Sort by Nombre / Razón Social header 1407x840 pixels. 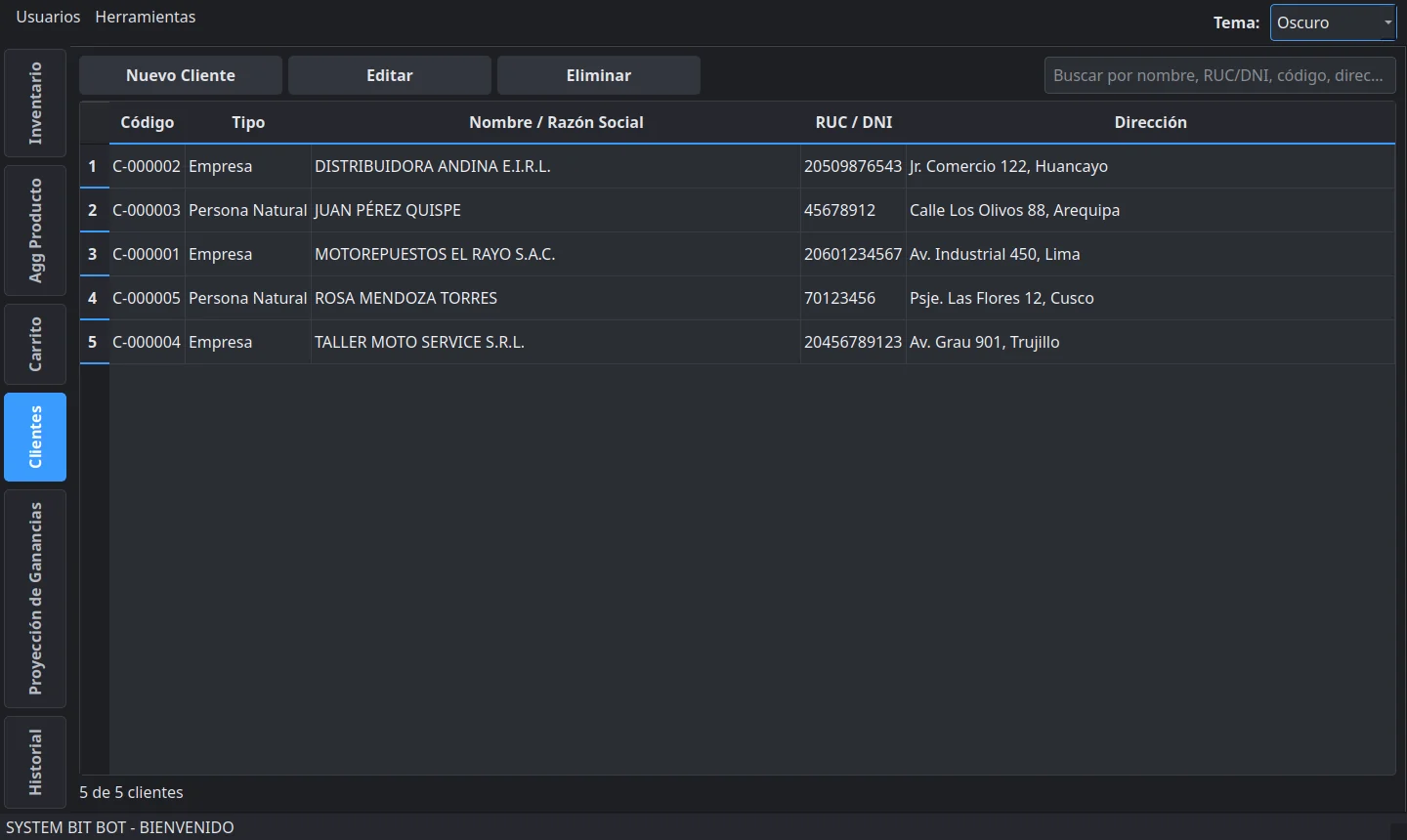tap(556, 122)
